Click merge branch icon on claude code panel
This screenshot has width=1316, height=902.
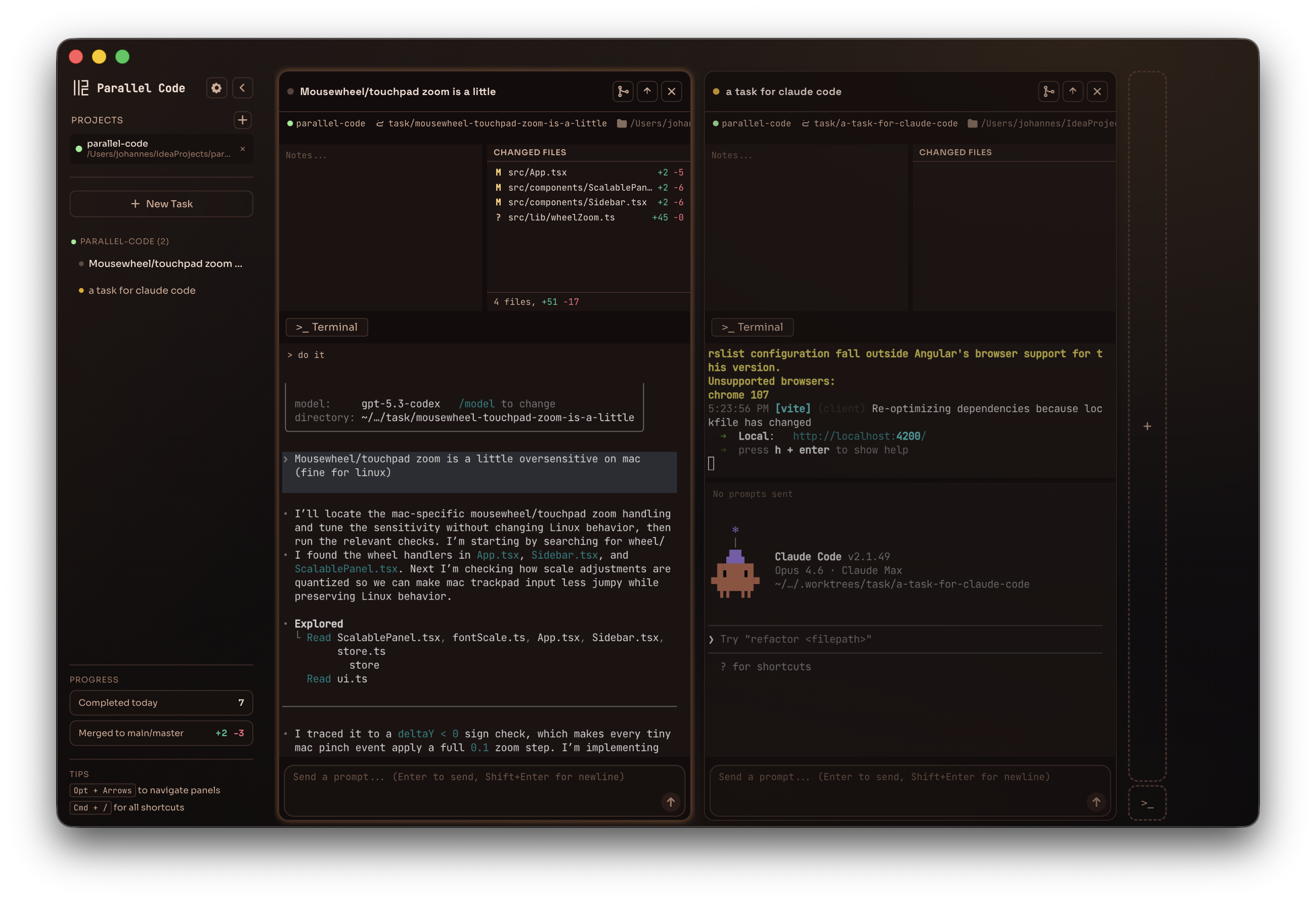point(1049,92)
